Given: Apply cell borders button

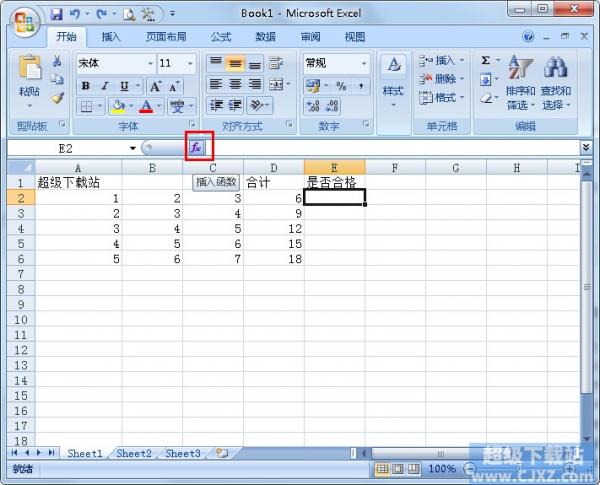Looking at the screenshot, I should pyautogui.click(x=86, y=106).
